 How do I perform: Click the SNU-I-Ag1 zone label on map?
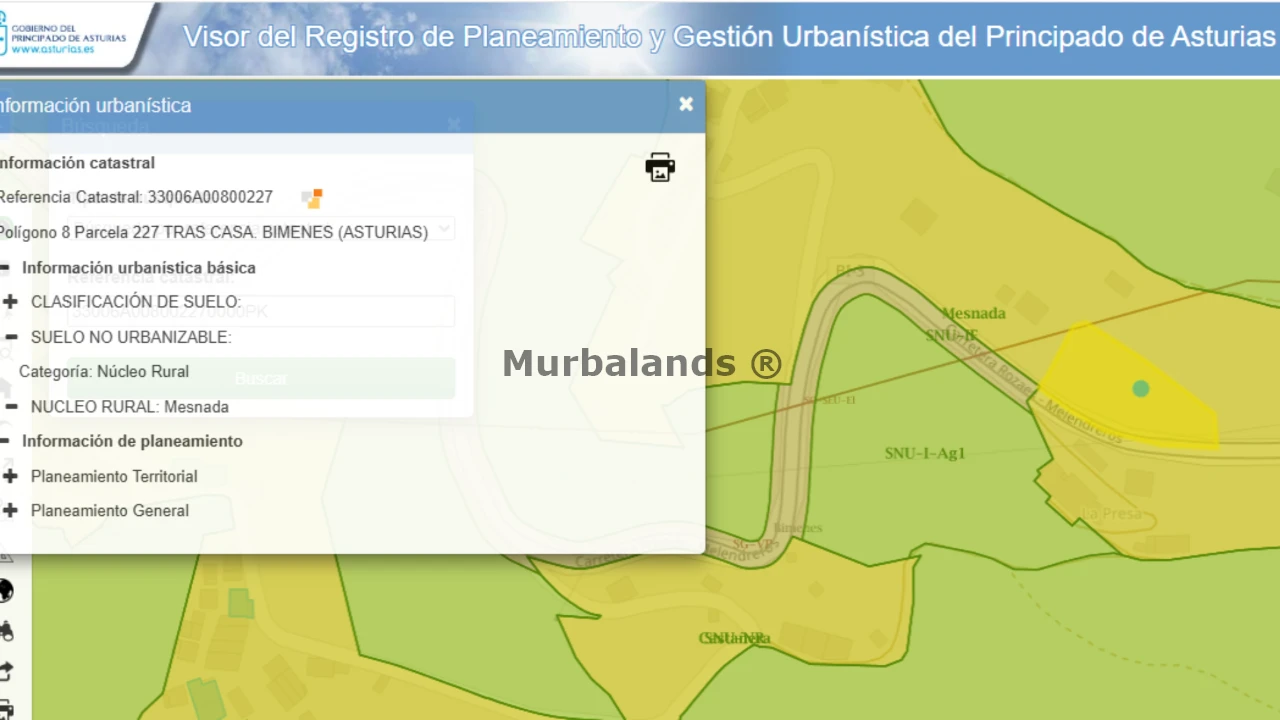click(925, 453)
